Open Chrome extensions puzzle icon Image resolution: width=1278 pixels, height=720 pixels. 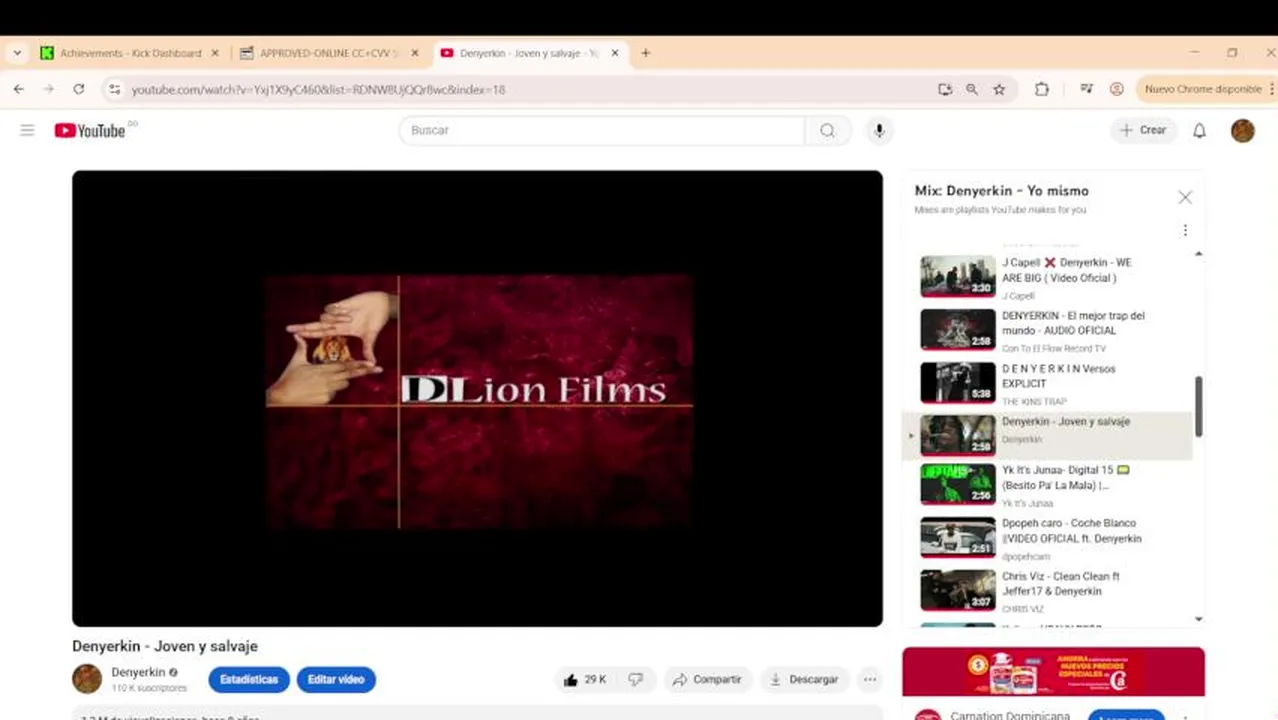pos(1042,89)
